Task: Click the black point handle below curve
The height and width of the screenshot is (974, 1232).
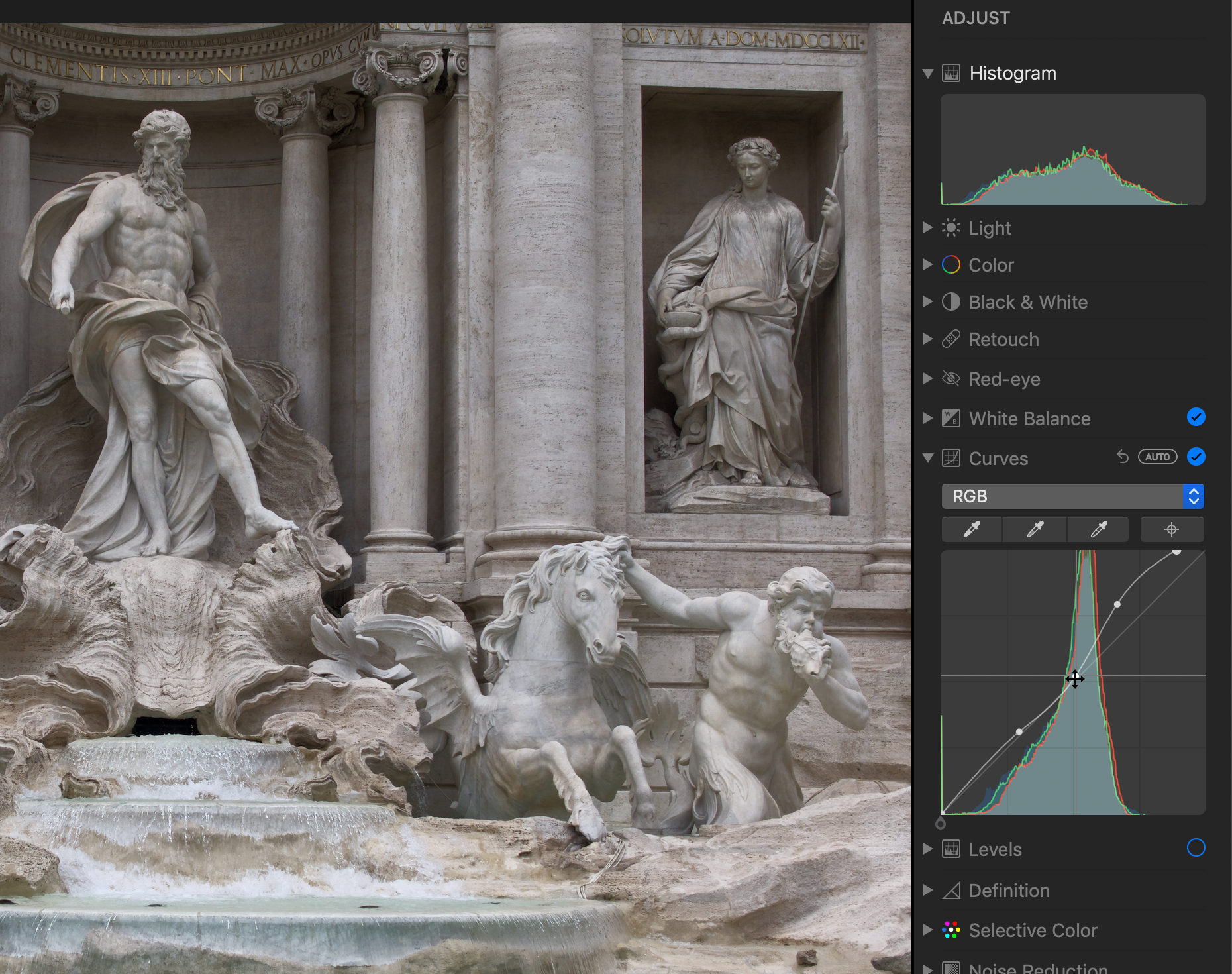Action: (941, 824)
